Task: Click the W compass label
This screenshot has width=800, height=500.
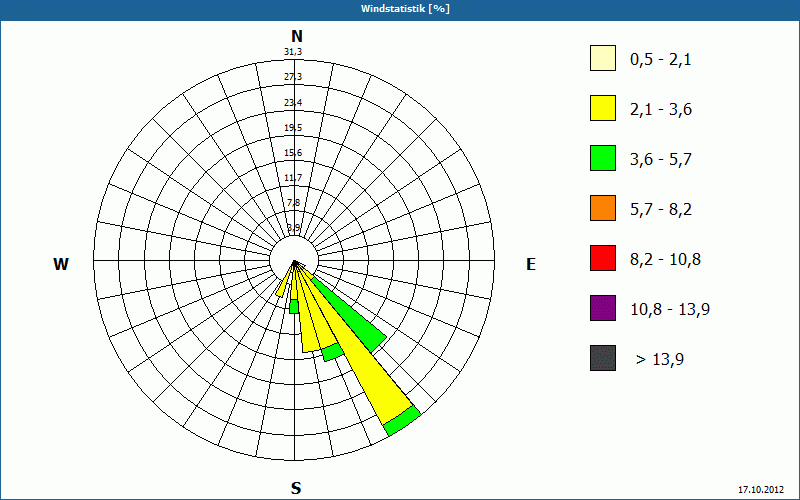Action: pos(61,264)
